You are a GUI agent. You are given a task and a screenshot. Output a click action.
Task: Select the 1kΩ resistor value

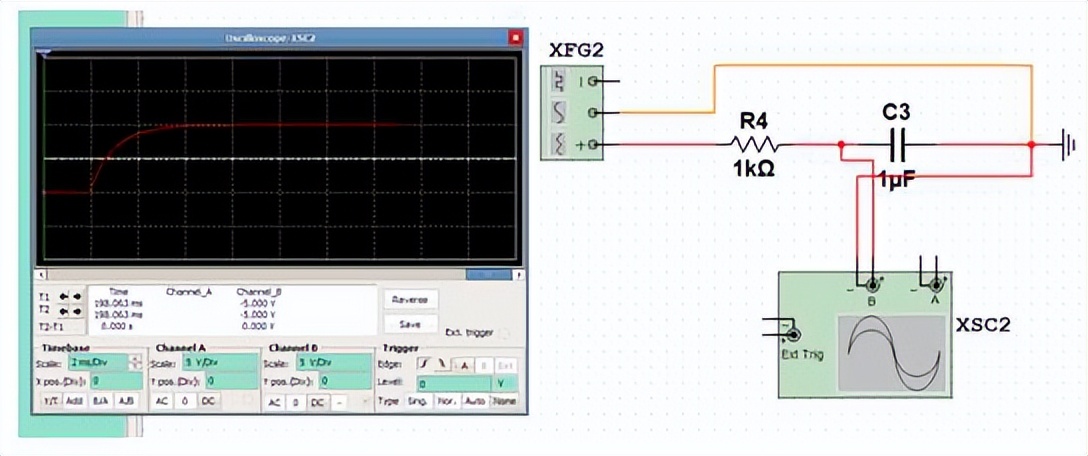coord(754,168)
